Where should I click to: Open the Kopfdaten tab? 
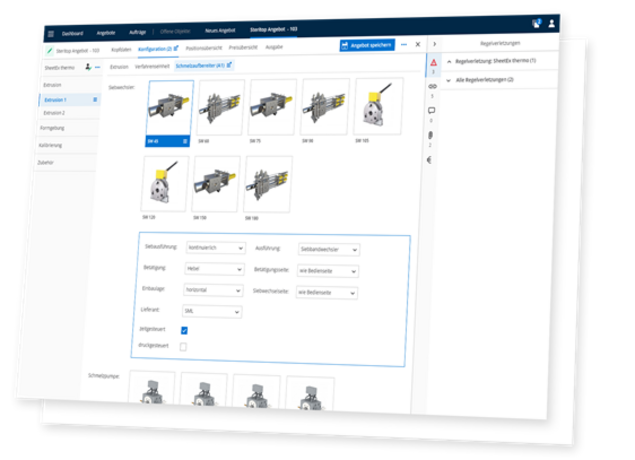121,49
